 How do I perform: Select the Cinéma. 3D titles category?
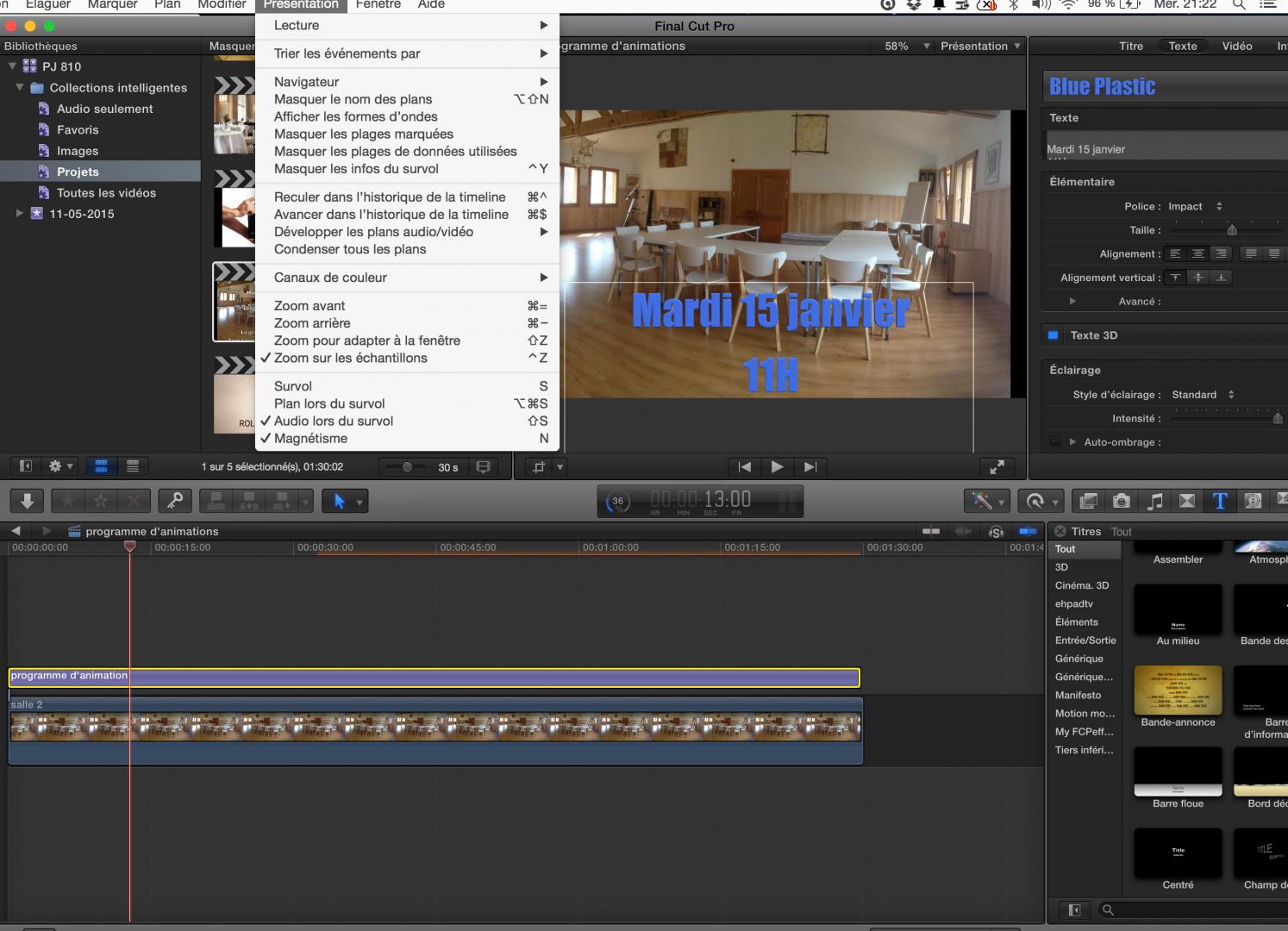(1082, 585)
